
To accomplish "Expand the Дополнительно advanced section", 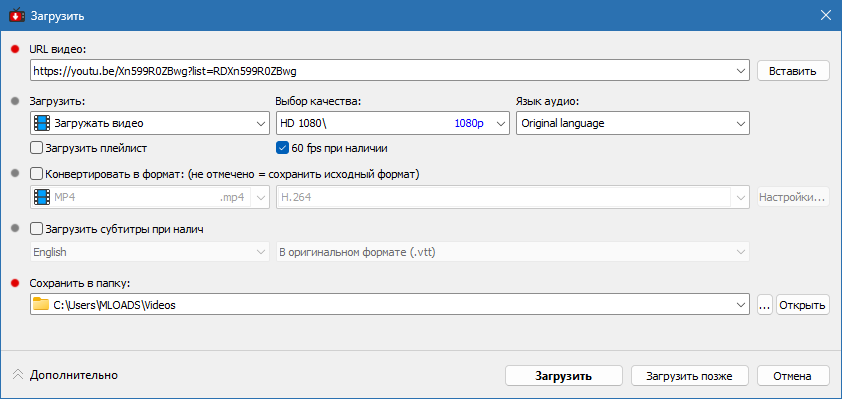I will coord(65,375).
